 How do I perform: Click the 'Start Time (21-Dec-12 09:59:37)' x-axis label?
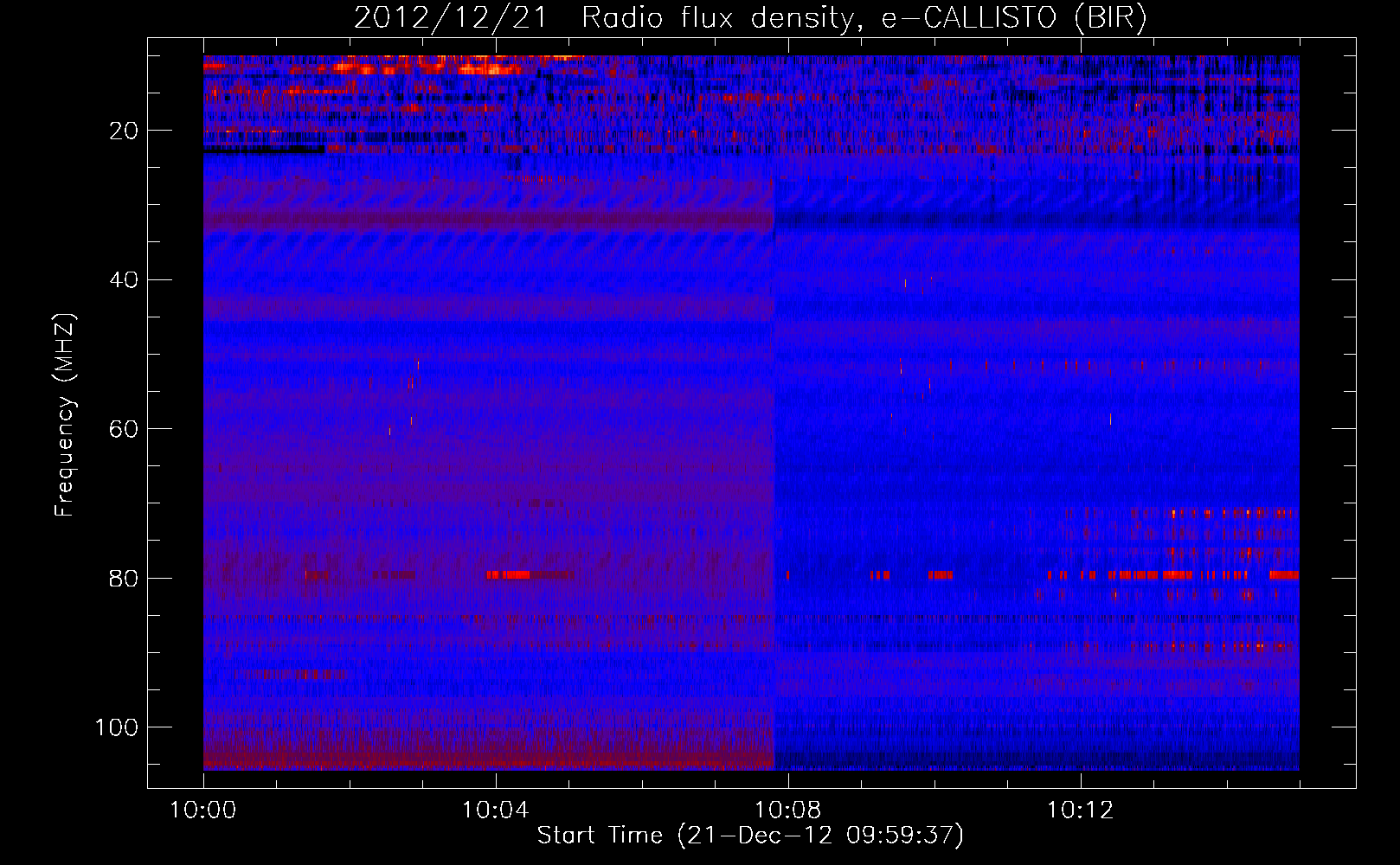click(750, 836)
